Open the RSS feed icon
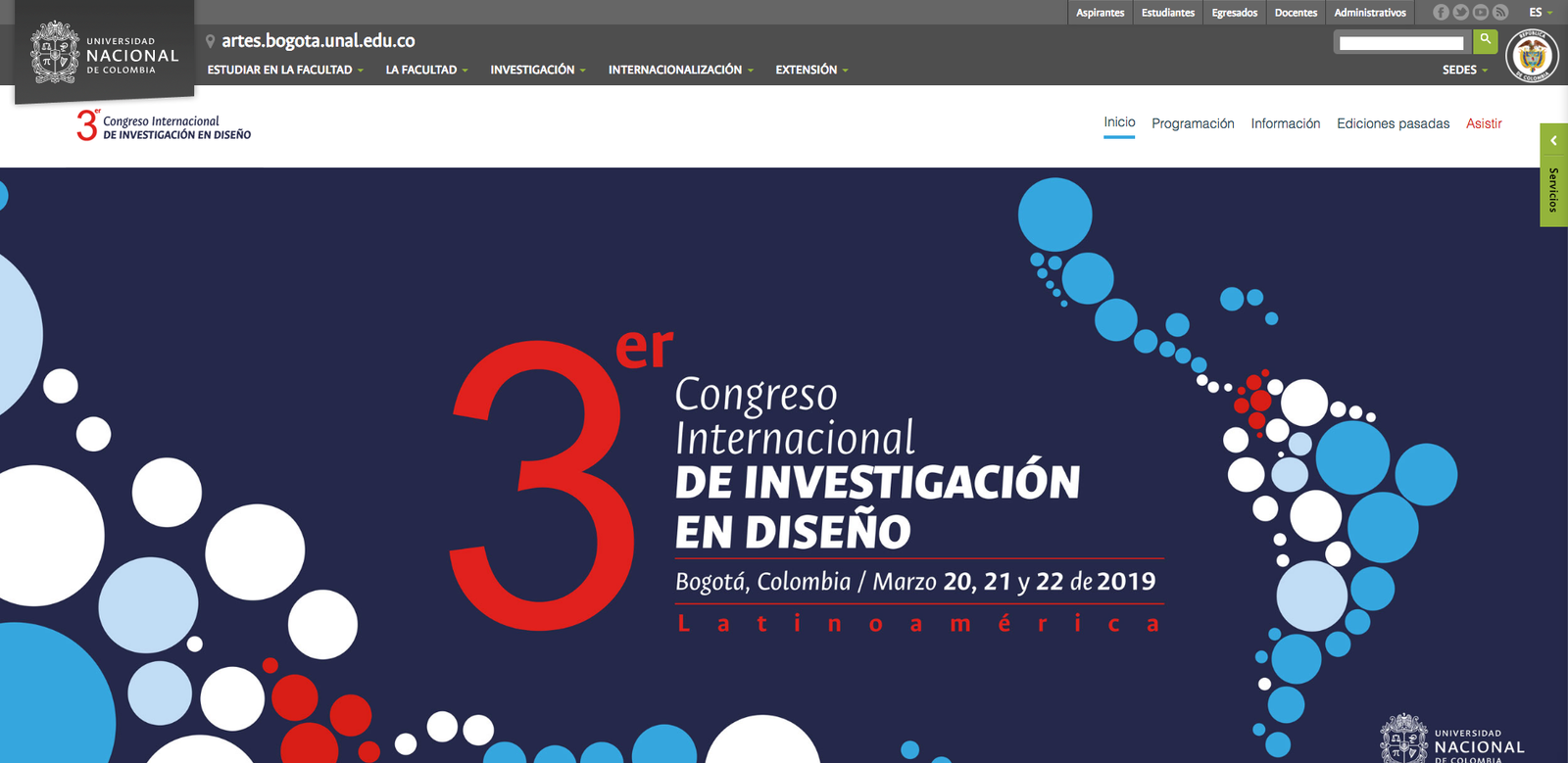The height and width of the screenshot is (763, 1568). pyautogui.click(x=1499, y=13)
